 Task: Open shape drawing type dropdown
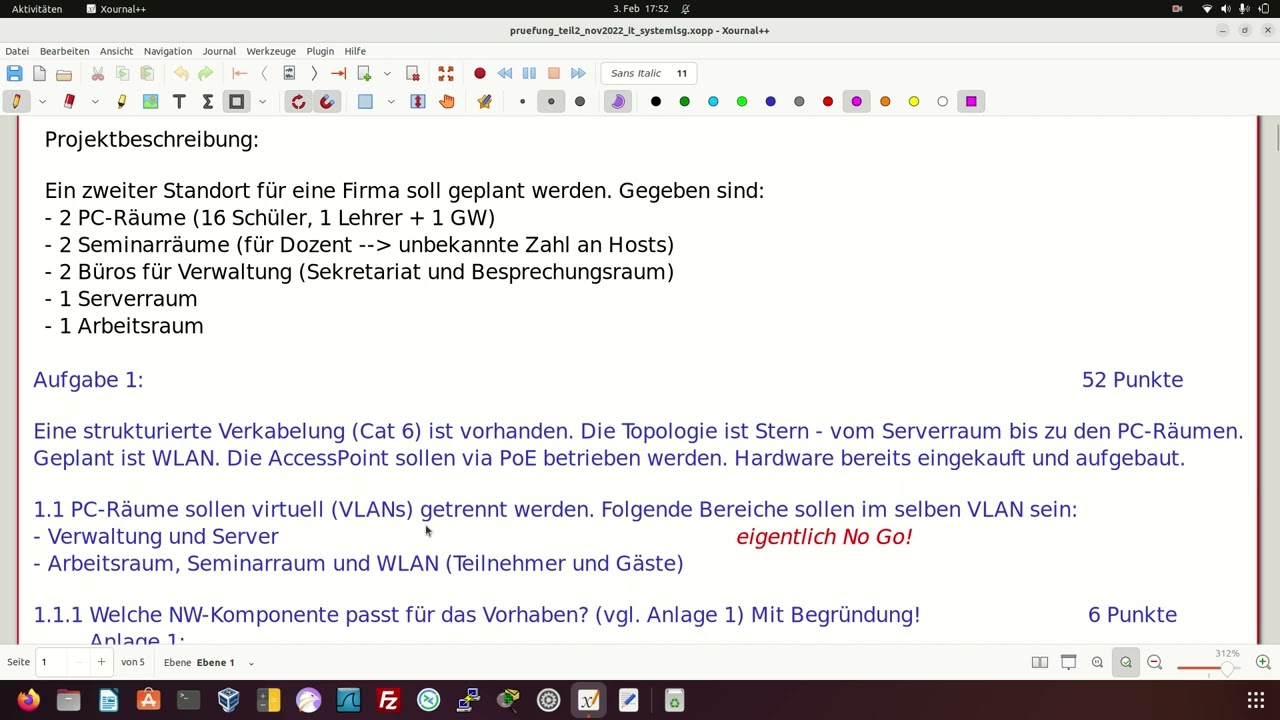pos(262,101)
